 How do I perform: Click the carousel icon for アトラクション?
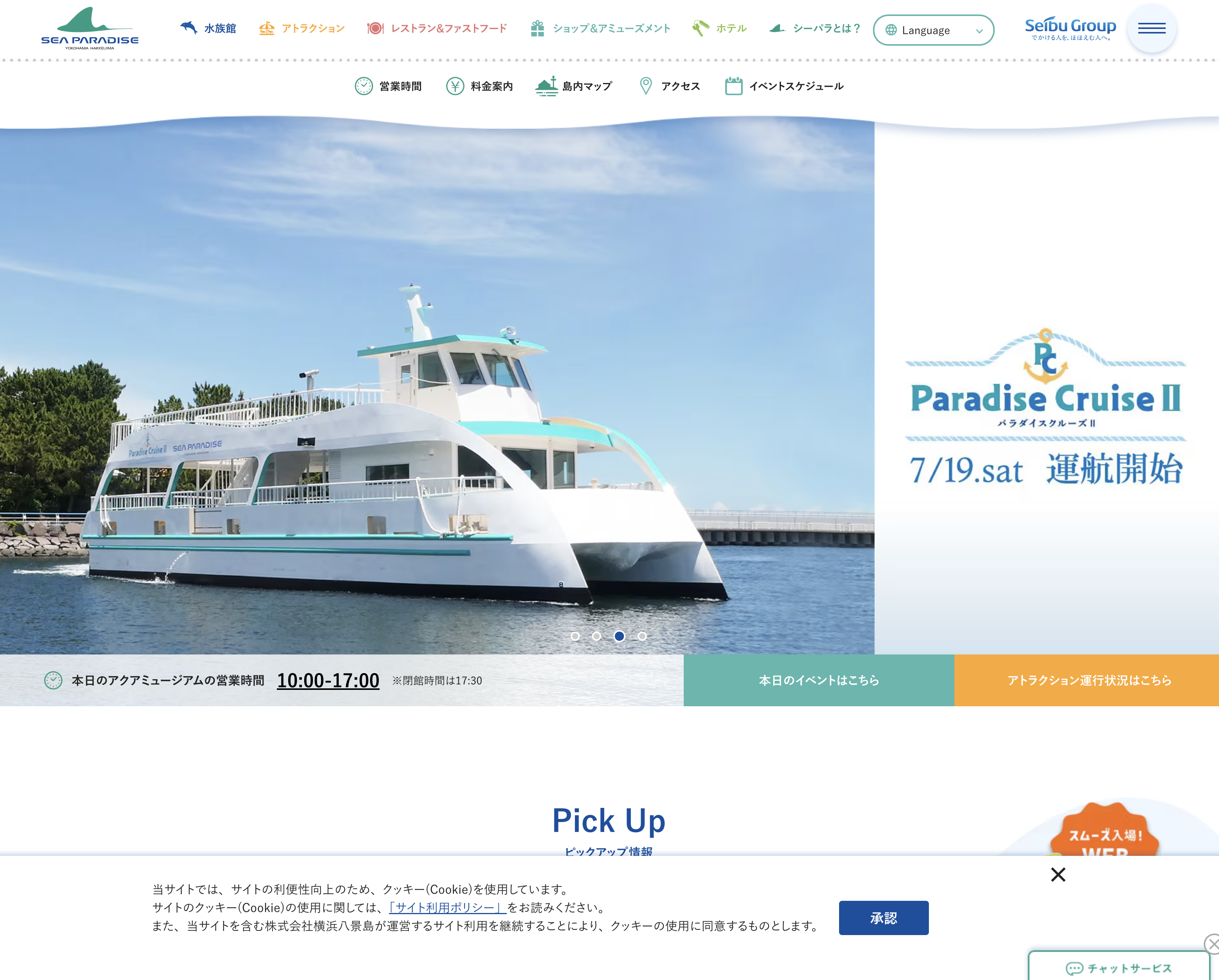(x=267, y=28)
